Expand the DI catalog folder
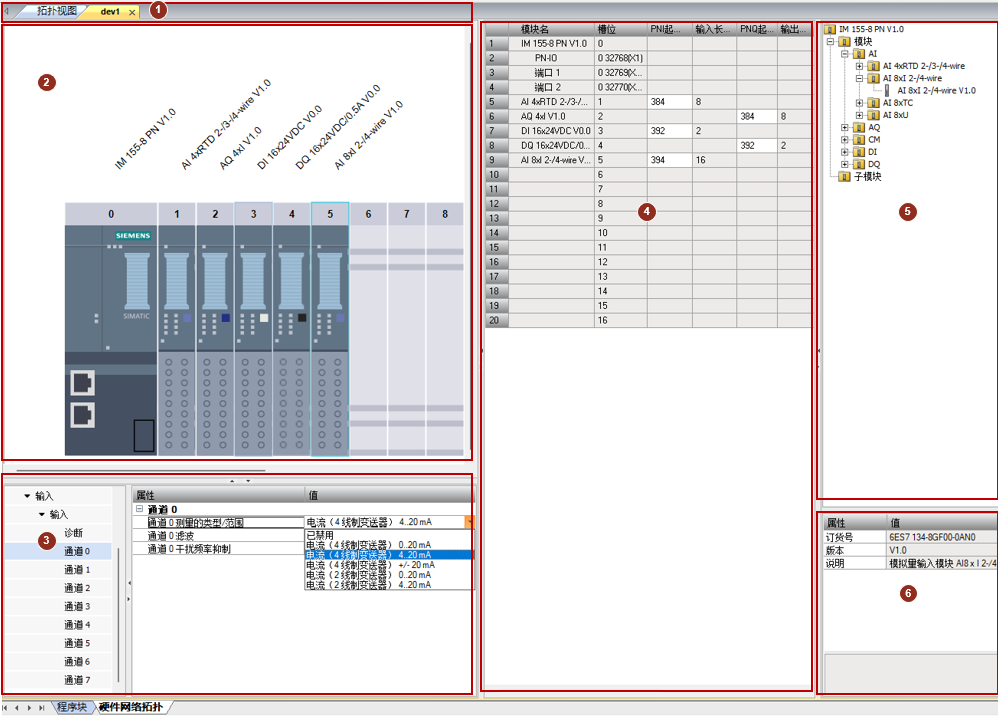Screen dimensions: 998x716 (x=845, y=152)
